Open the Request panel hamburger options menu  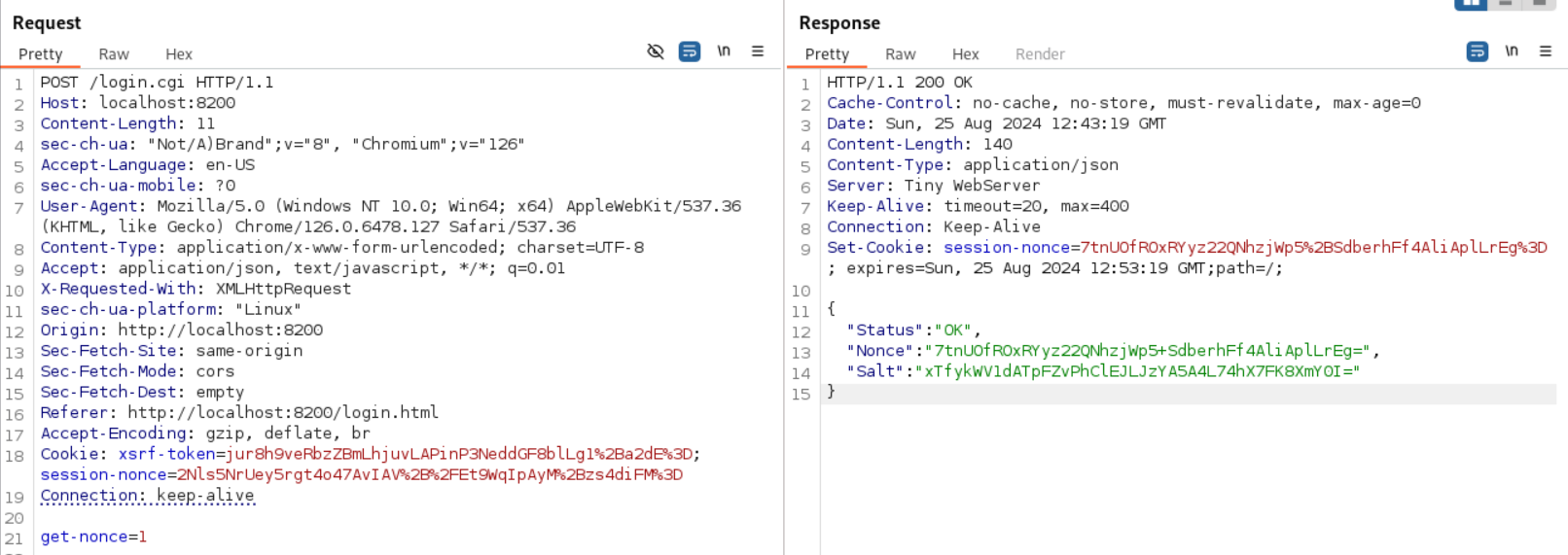pyautogui.click(x=758, y=52)
